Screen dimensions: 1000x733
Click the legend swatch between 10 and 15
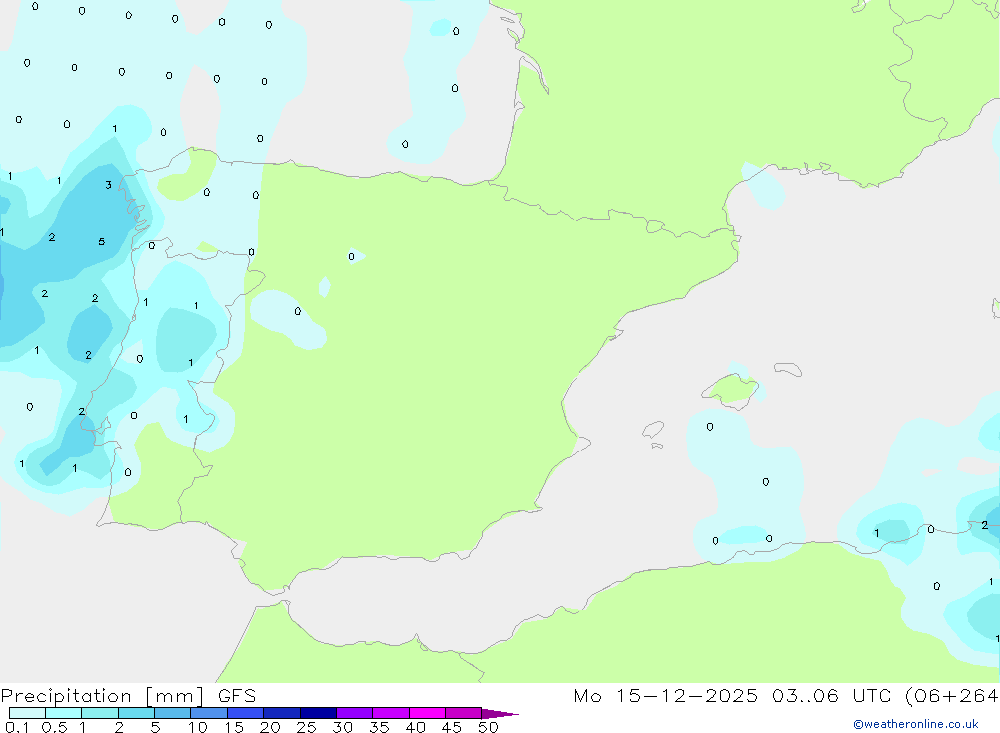(209, 713)
